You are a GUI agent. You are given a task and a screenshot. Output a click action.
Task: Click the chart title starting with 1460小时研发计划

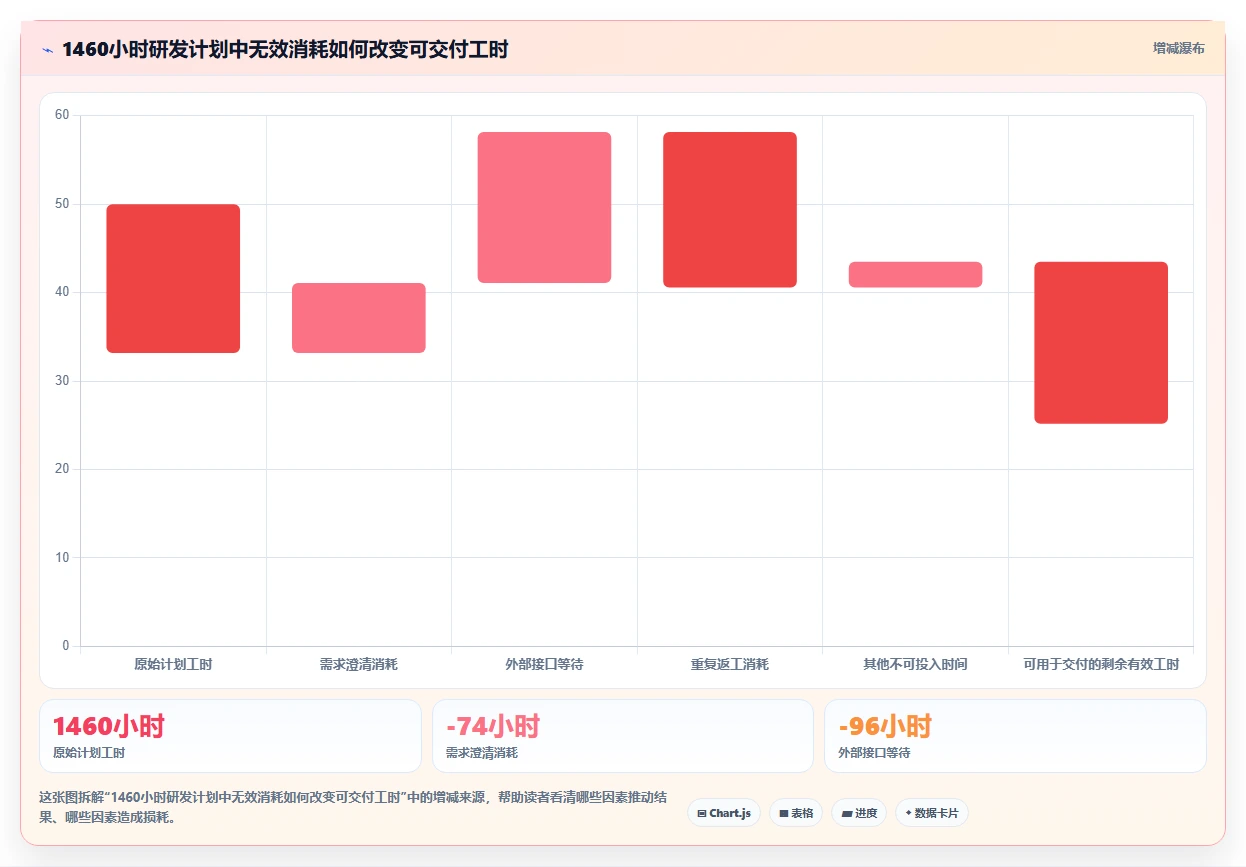(x=285, y=49)
